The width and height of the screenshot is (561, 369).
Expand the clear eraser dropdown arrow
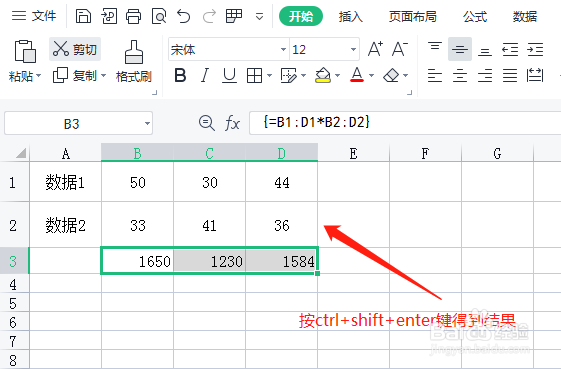(x=405, y=76)
